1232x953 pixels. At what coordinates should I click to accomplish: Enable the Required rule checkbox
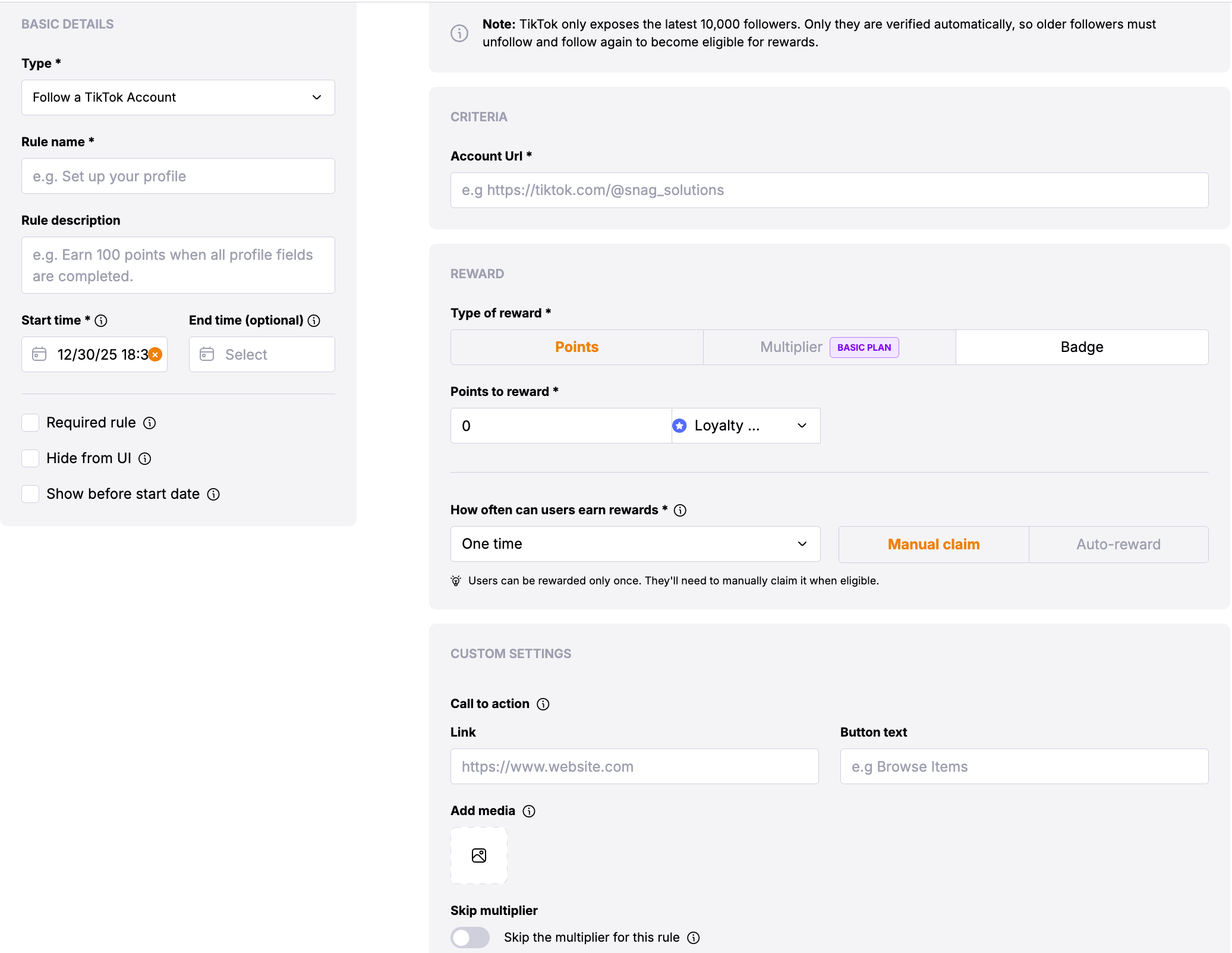tap(30, 423)
